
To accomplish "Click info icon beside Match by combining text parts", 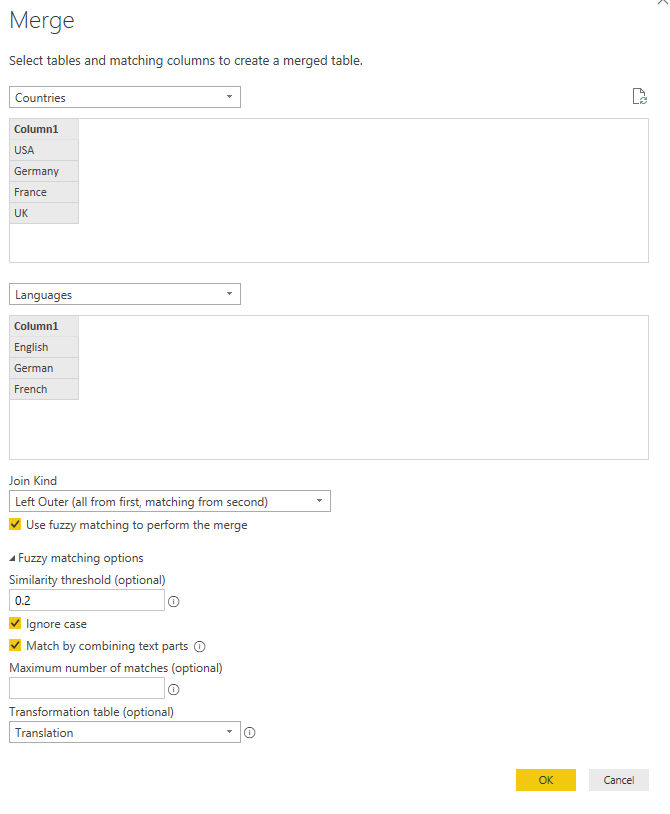I will coord(199,646).
